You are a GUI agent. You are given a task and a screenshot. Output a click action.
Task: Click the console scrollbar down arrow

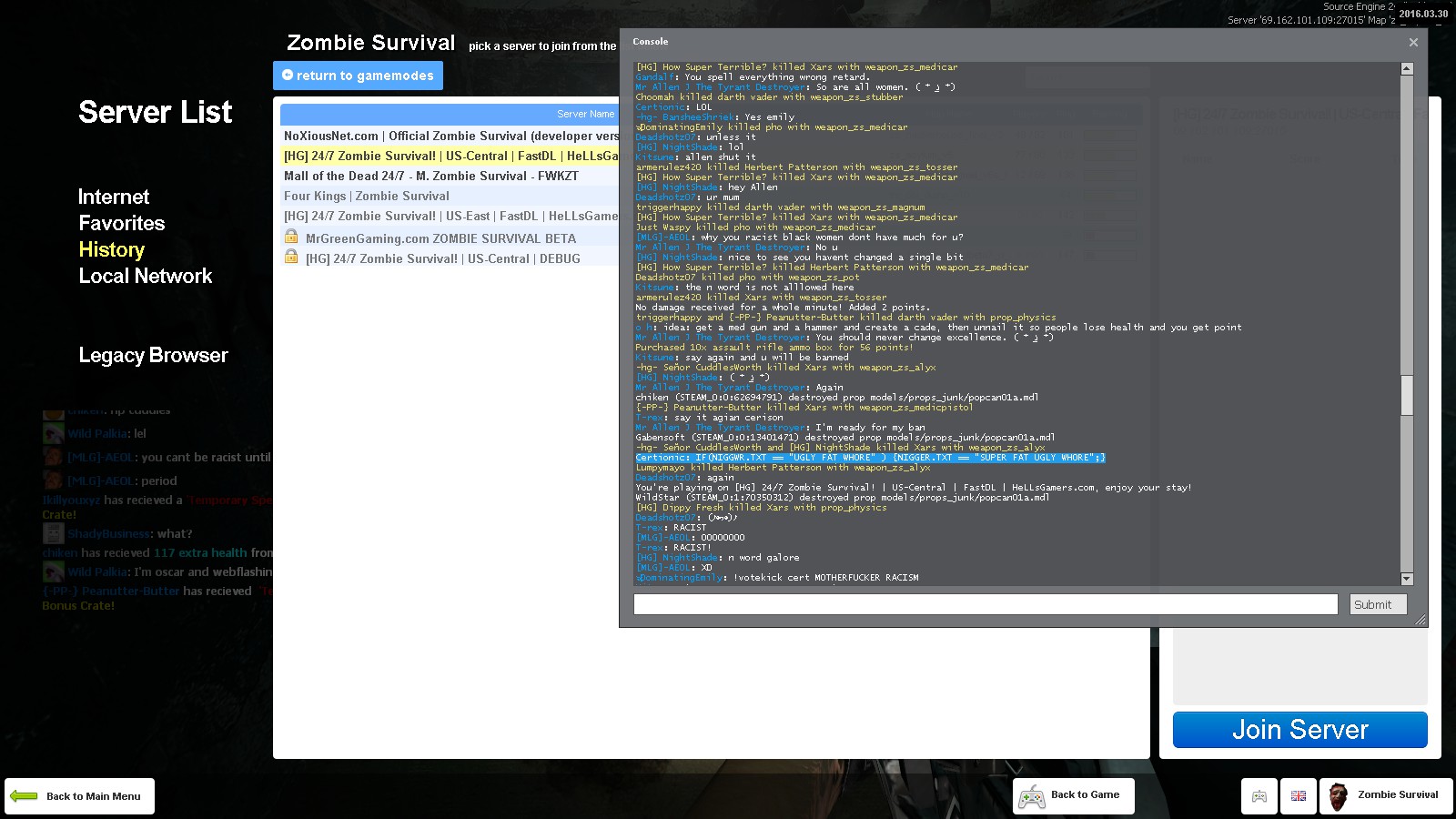click(1407, 579)
